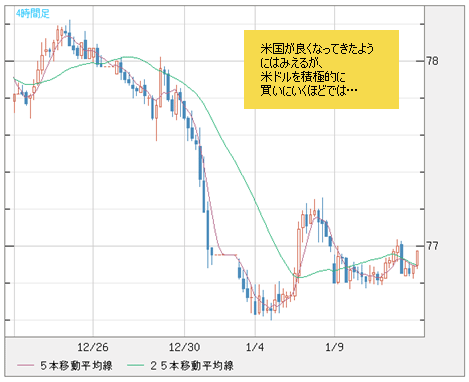Click the 5本移動平均線 legend entry
Screen dimensions: 469x382
click(76, 366)
